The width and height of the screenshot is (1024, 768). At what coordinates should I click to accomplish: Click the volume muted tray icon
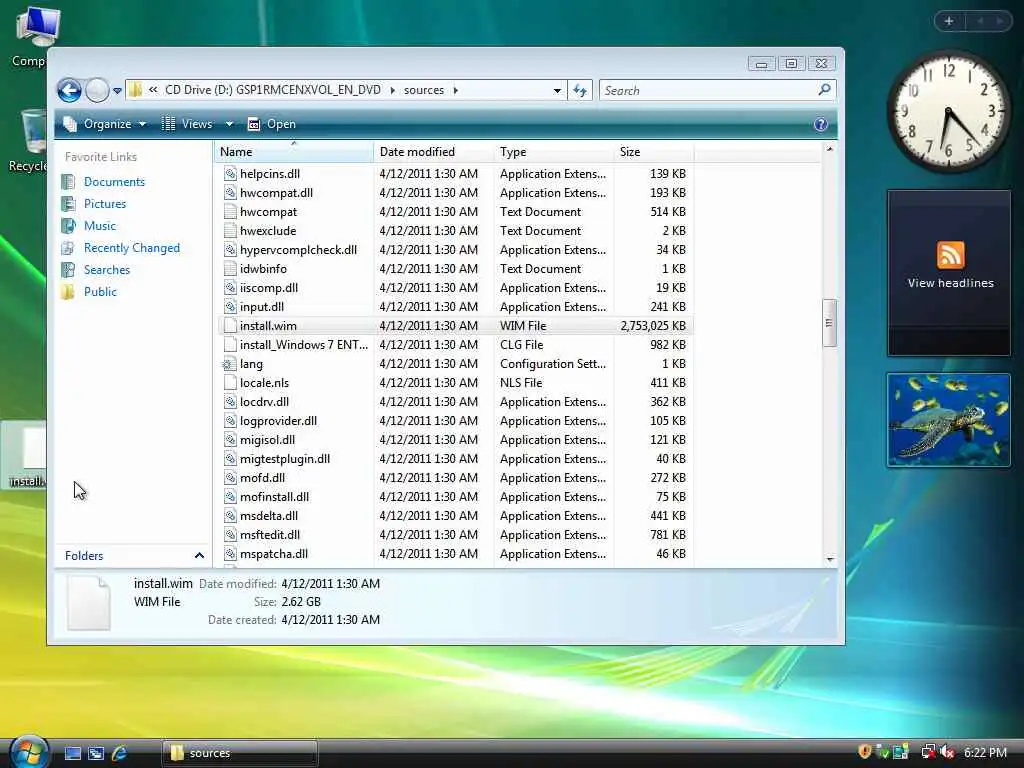948,752
